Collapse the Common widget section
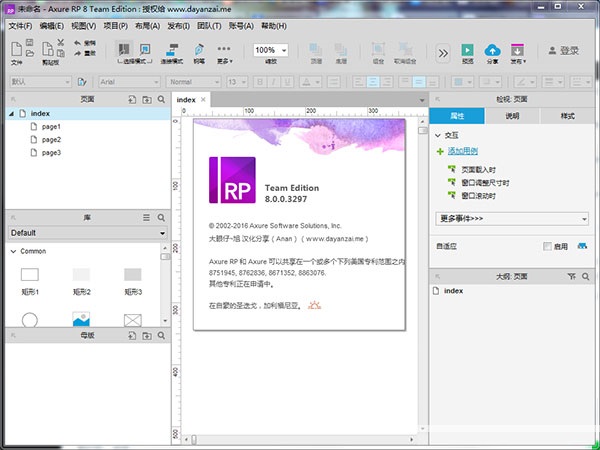This screenshot has height=450, width=600. (13, 251)
